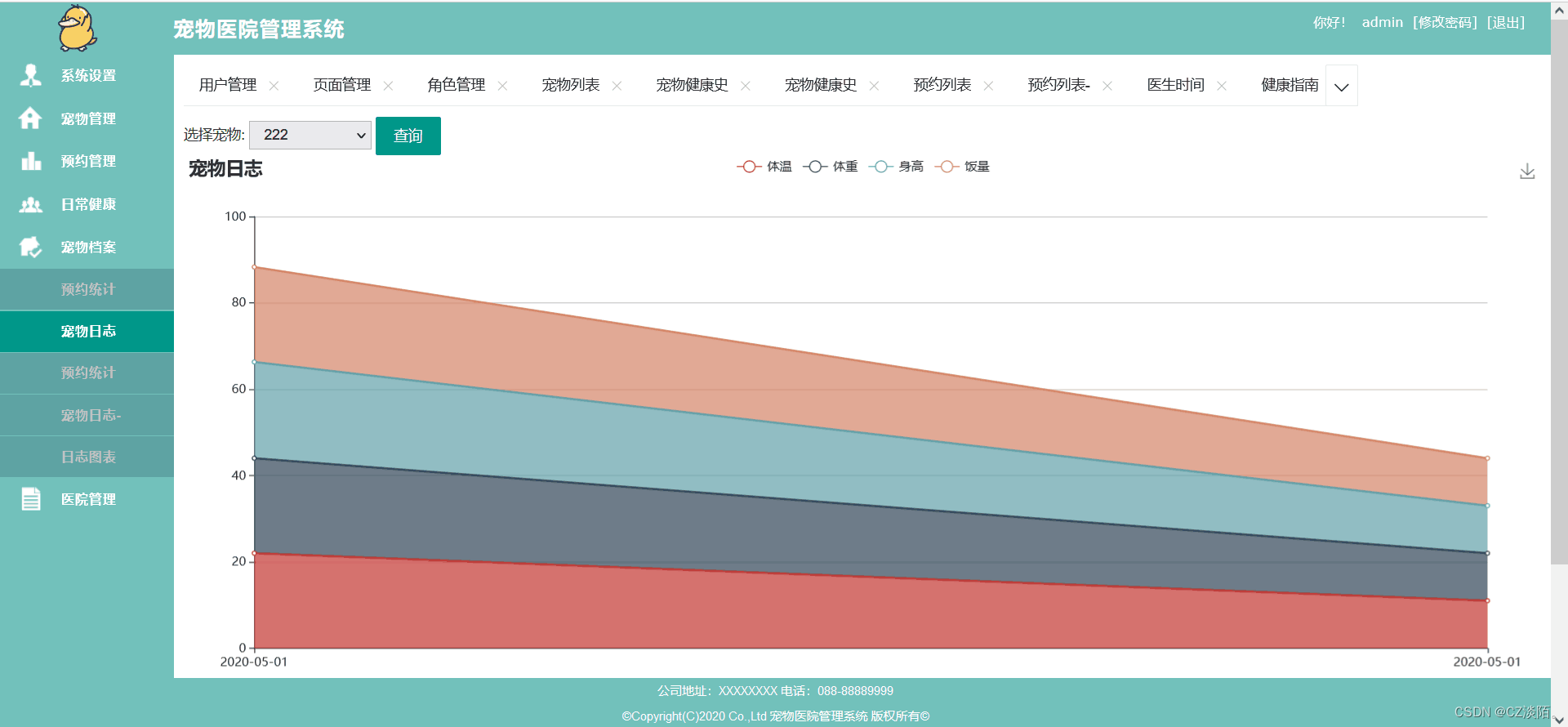
Task: Close the 页面管理 tab
Action: coord(388,86)
